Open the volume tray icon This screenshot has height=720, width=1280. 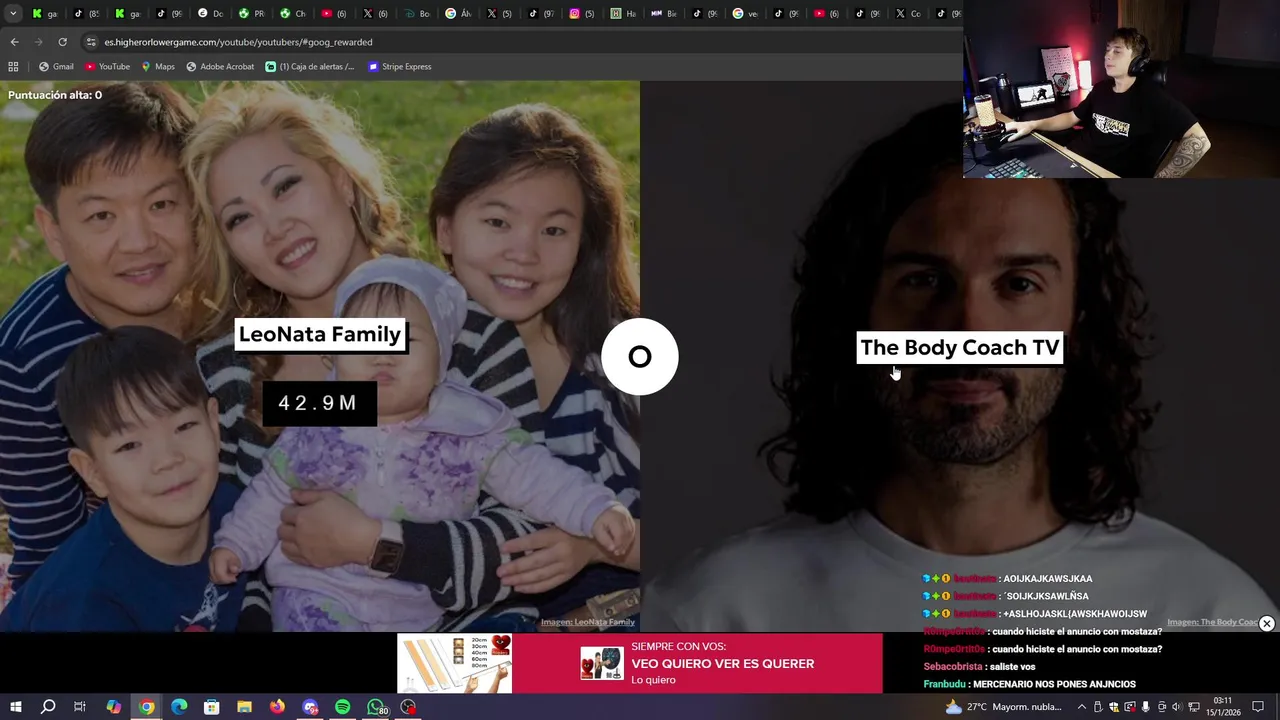(x=1176, y=707)
